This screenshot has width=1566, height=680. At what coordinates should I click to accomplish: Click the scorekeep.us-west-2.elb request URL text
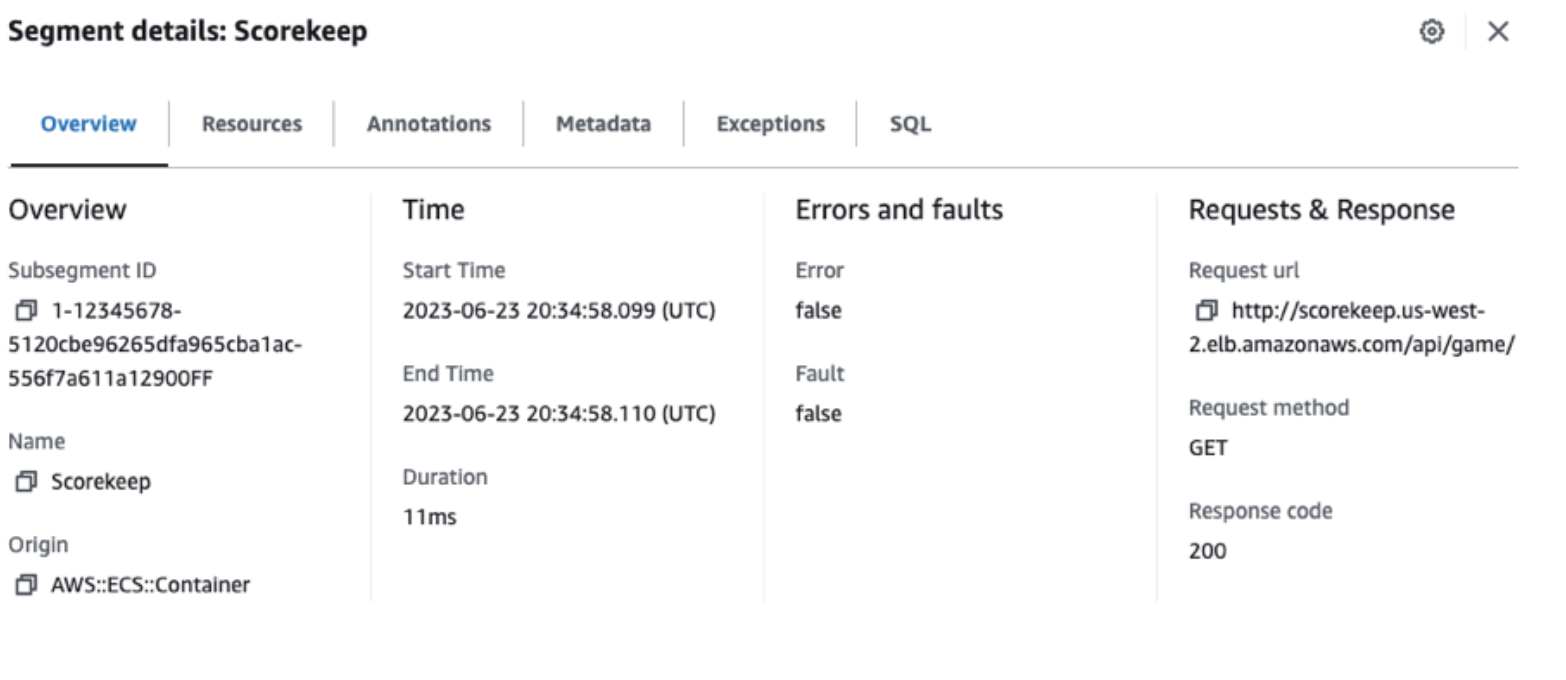click(x=1352, y=328)
